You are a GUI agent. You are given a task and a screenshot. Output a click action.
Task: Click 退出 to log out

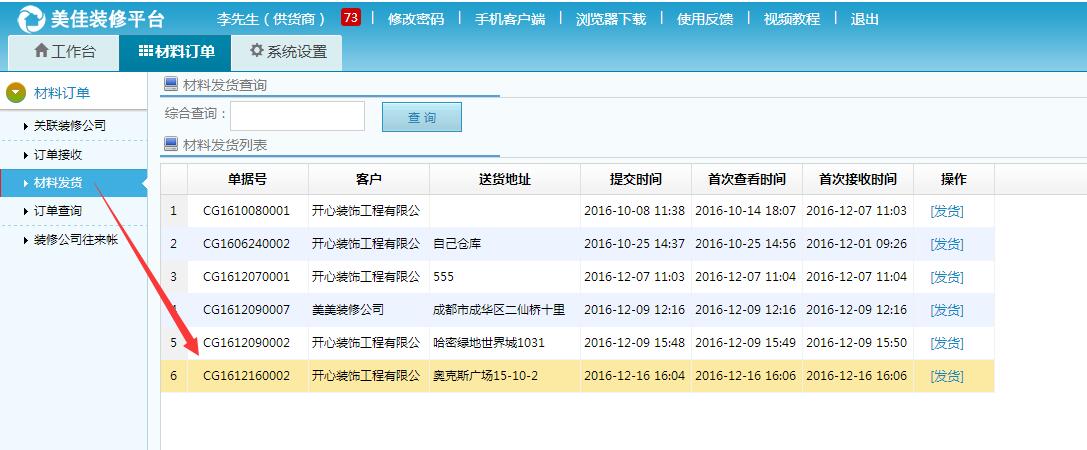click(864, 19)
